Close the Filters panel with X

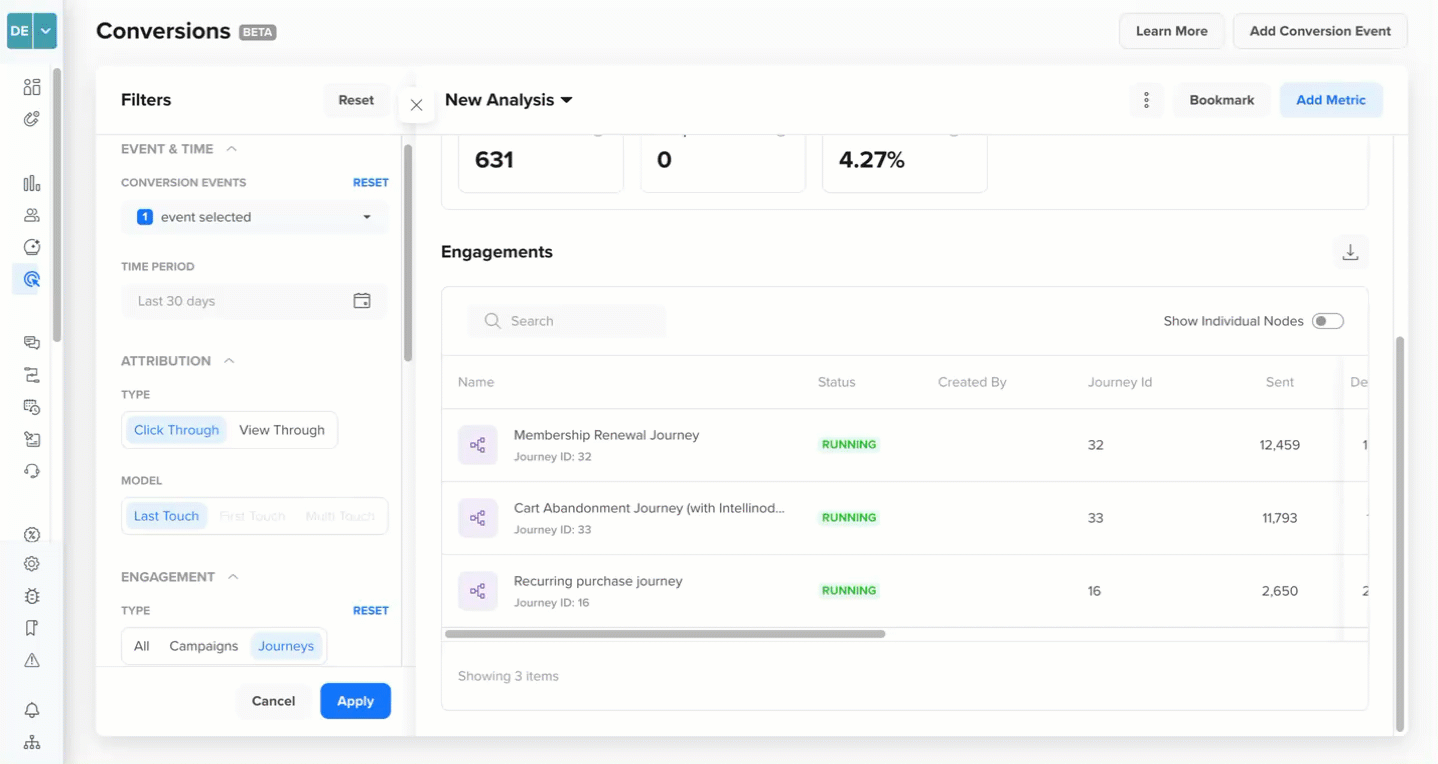click(x=416, y=105)
